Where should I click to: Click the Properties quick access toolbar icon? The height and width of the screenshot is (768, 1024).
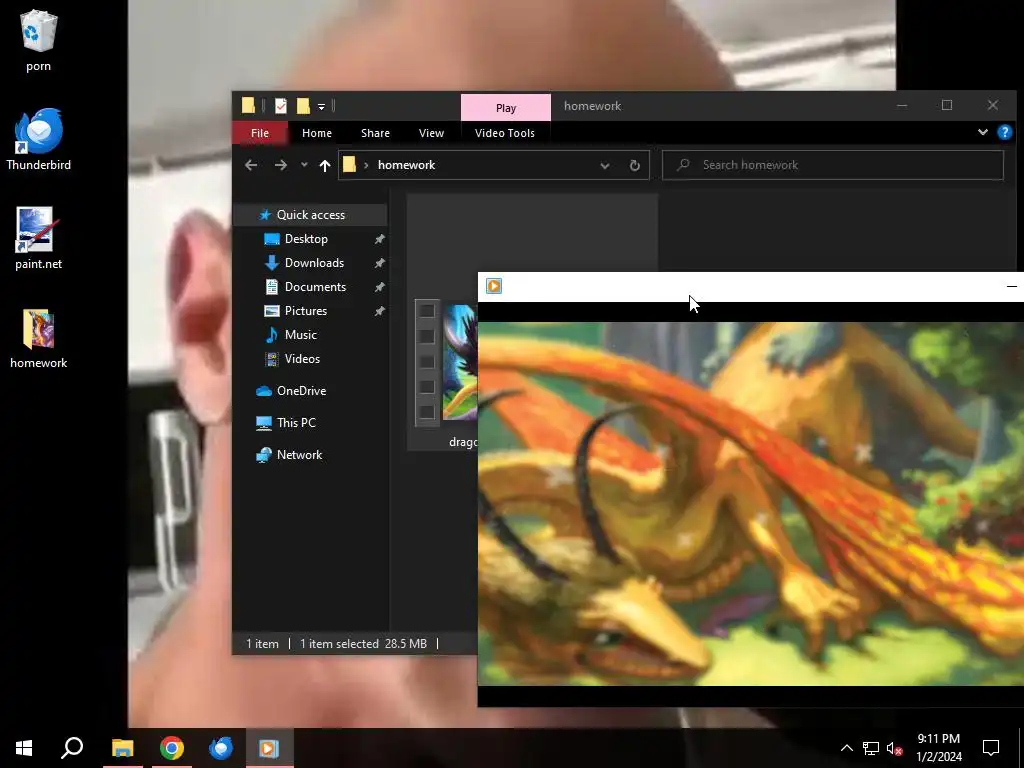tap(281, 106)
